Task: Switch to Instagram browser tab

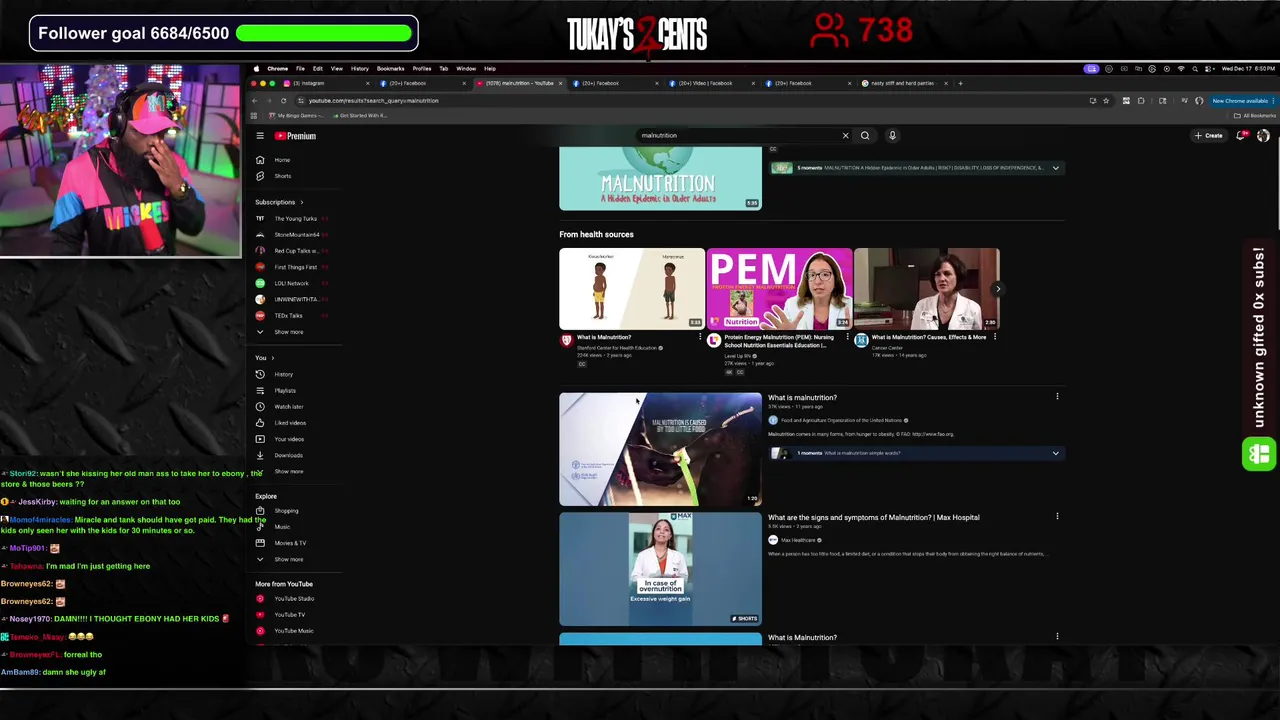Action: (x=325, y=83)
